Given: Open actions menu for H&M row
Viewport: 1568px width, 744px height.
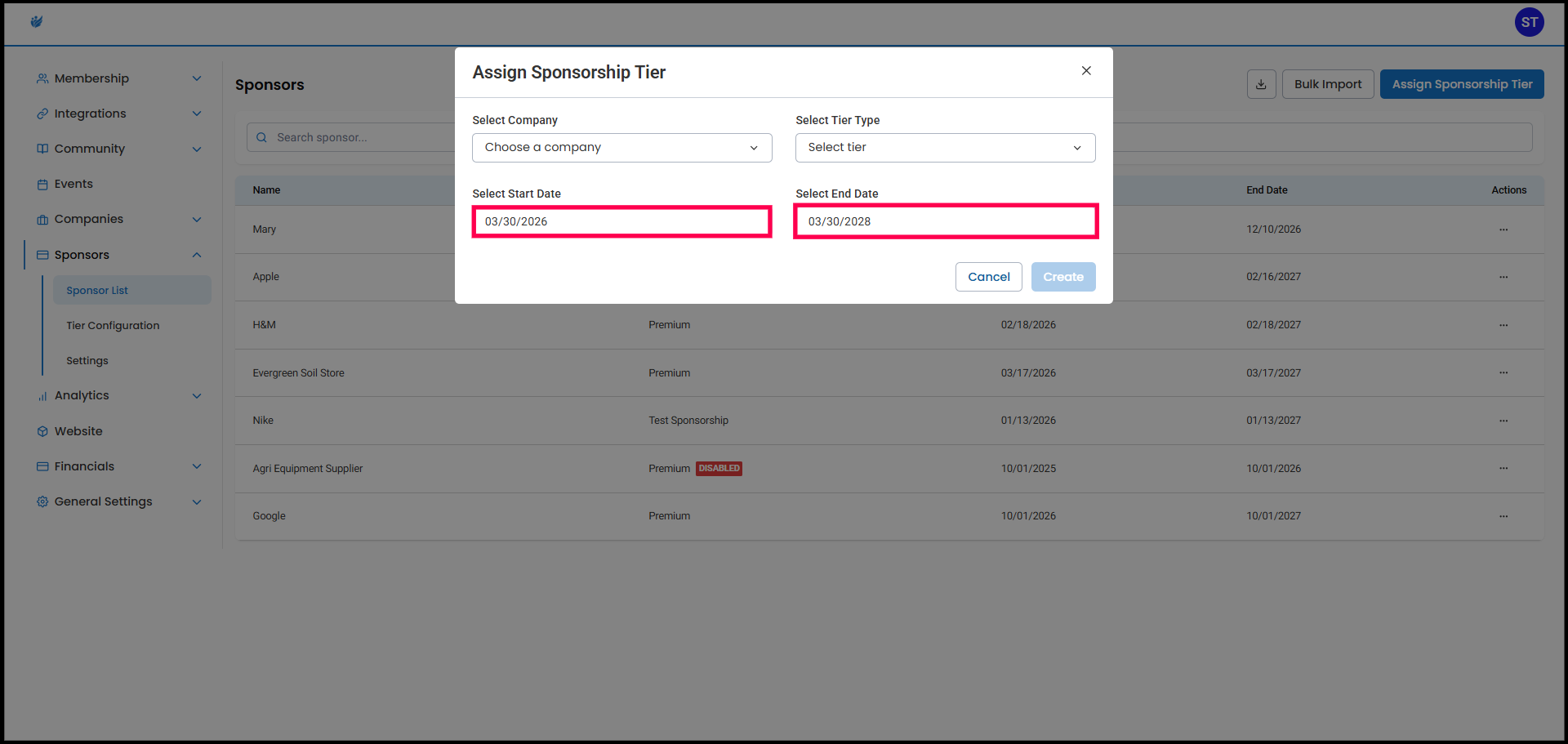Looking at the screenshot, I should click(1503, 325).
